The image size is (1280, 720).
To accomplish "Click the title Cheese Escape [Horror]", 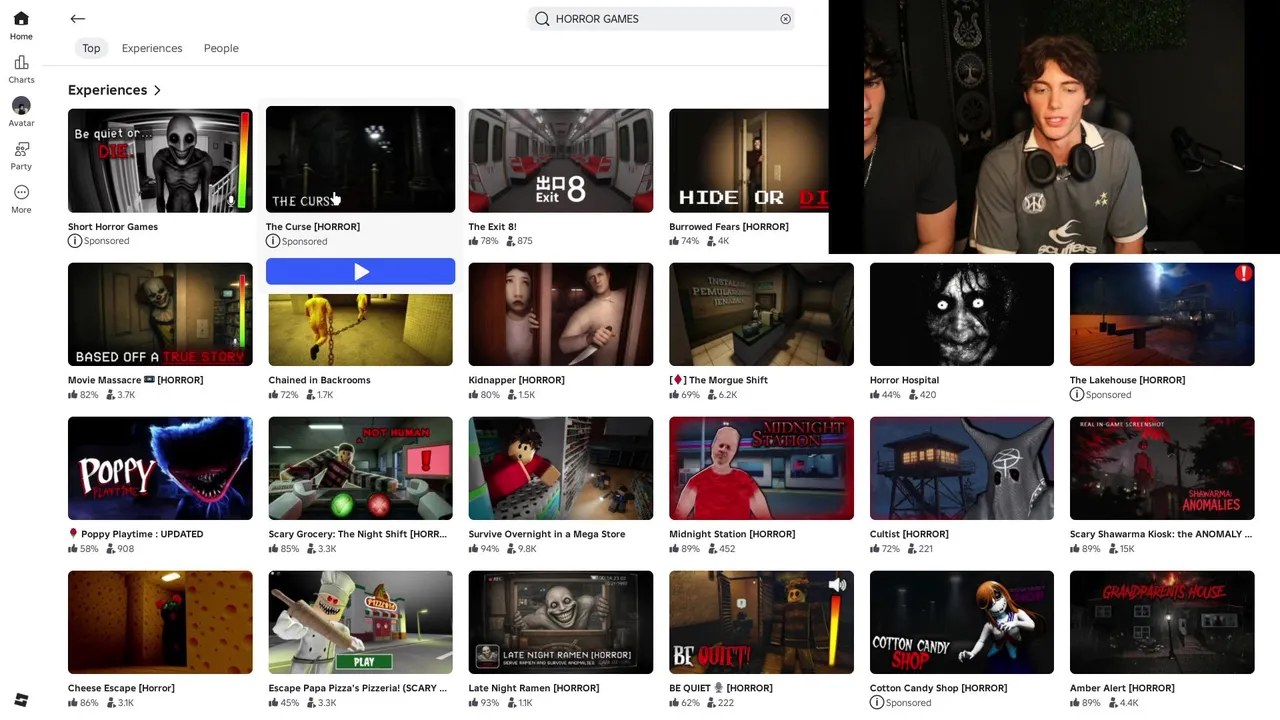I will pyautogui.click(x=121, y=688).
